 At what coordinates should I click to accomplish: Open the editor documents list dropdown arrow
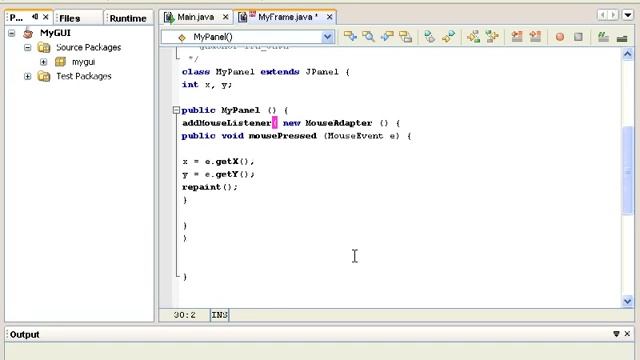coord(628,15)
